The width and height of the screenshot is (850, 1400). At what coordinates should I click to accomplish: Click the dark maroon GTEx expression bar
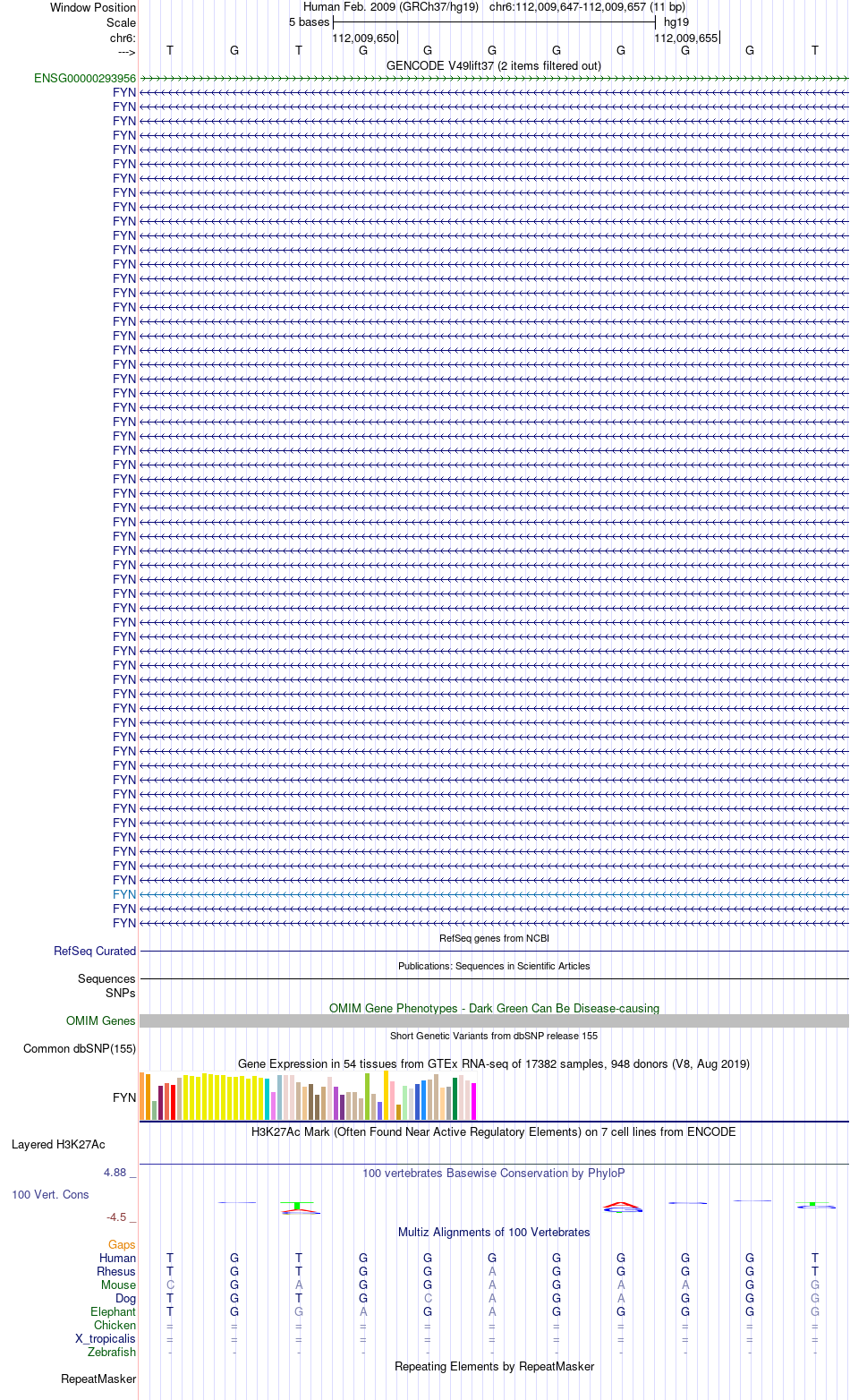point(161,1103)
